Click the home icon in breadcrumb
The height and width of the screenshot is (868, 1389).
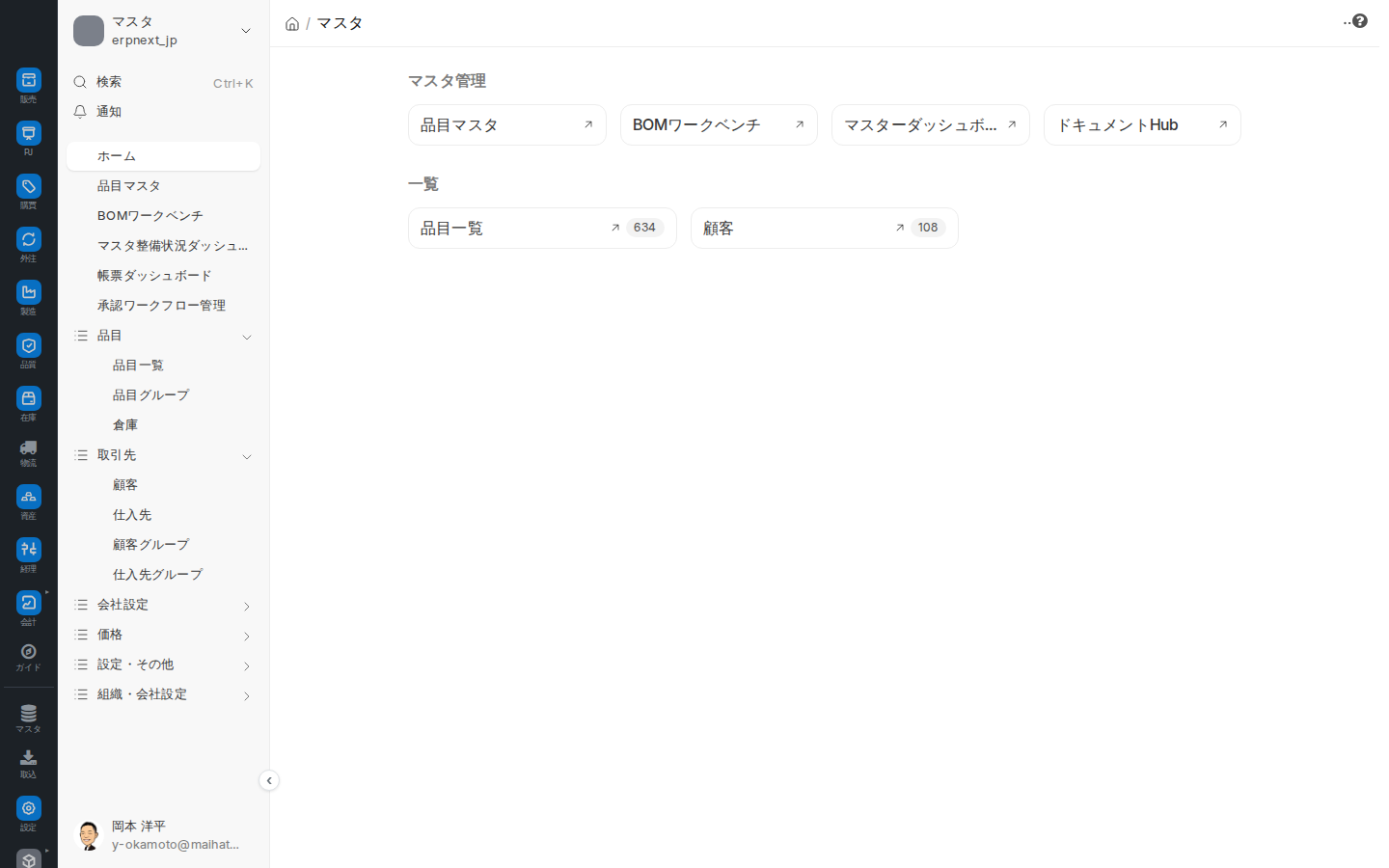(x=292, y=24)
